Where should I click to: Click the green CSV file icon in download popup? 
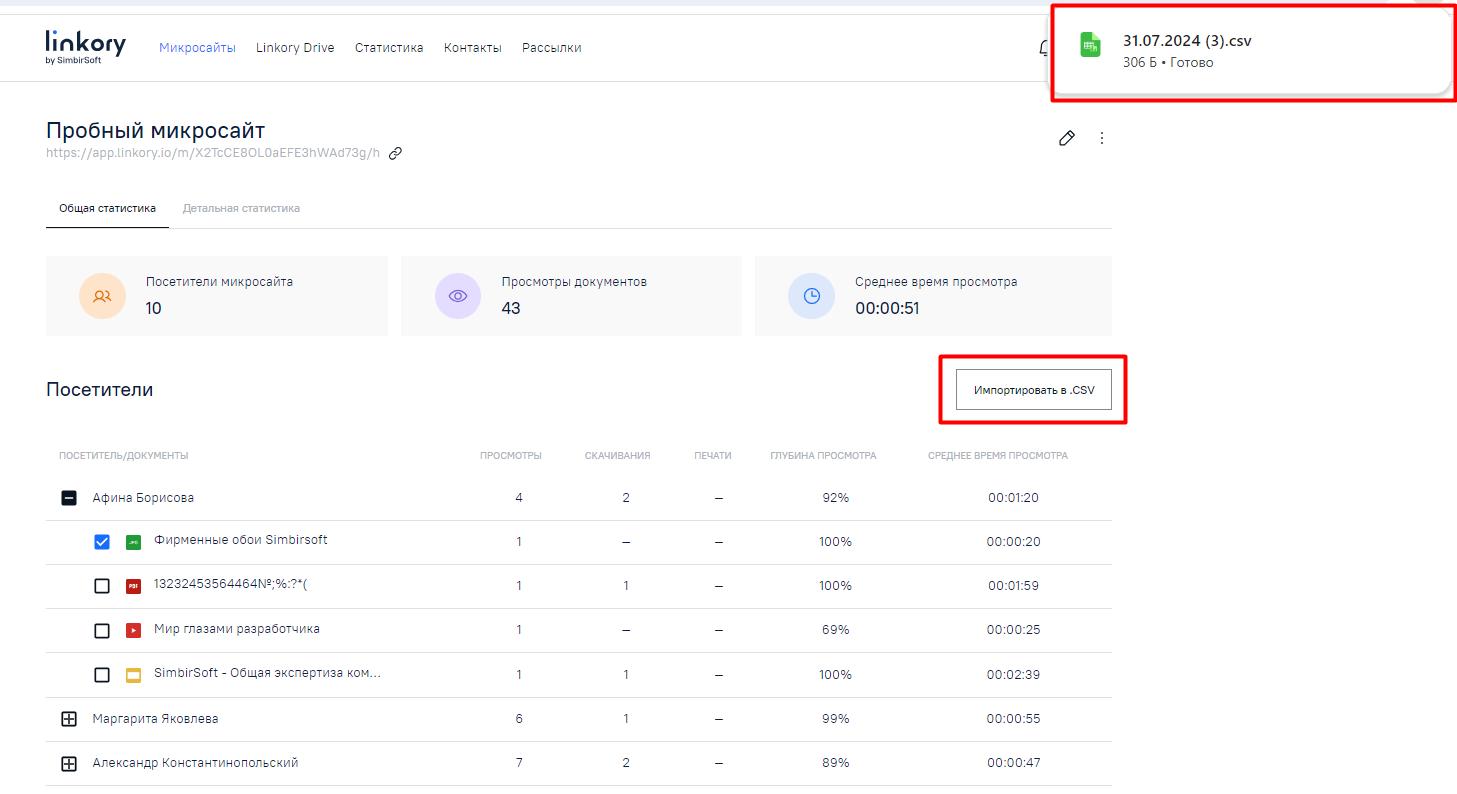tap(1090, 45)
